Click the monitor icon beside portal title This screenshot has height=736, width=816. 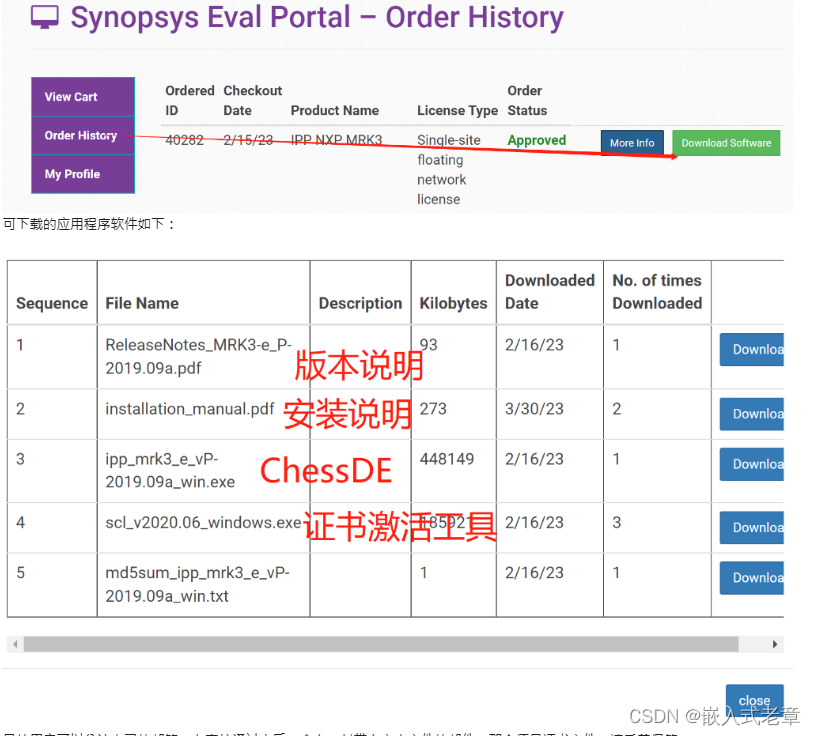[45, 17]
